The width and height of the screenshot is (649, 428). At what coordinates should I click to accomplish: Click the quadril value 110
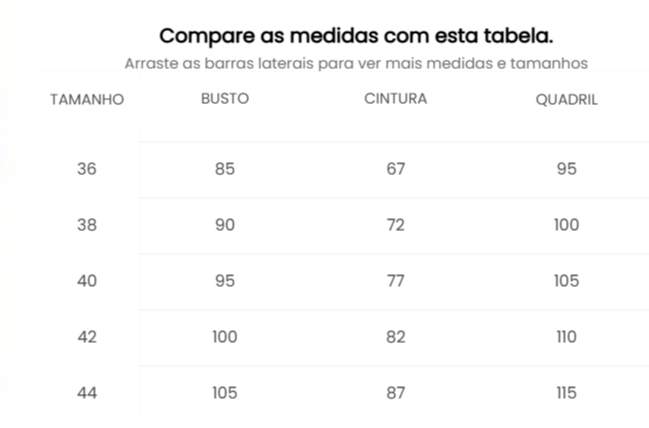(566, 337)
